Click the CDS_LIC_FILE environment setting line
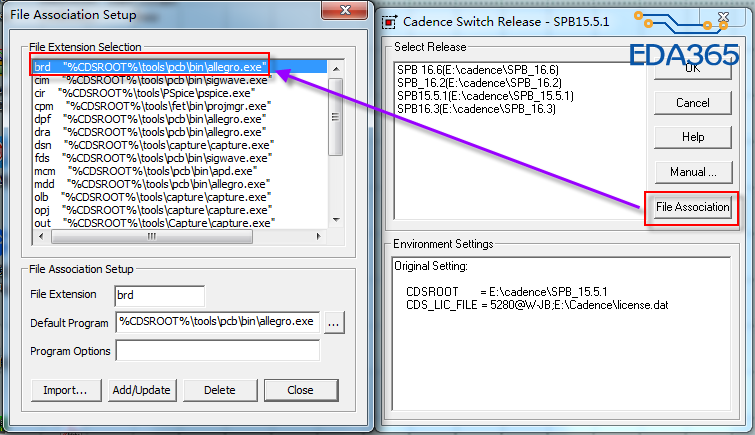Image resolution: width=755 pixels, height=435 pixels. (x=537, y=305)
